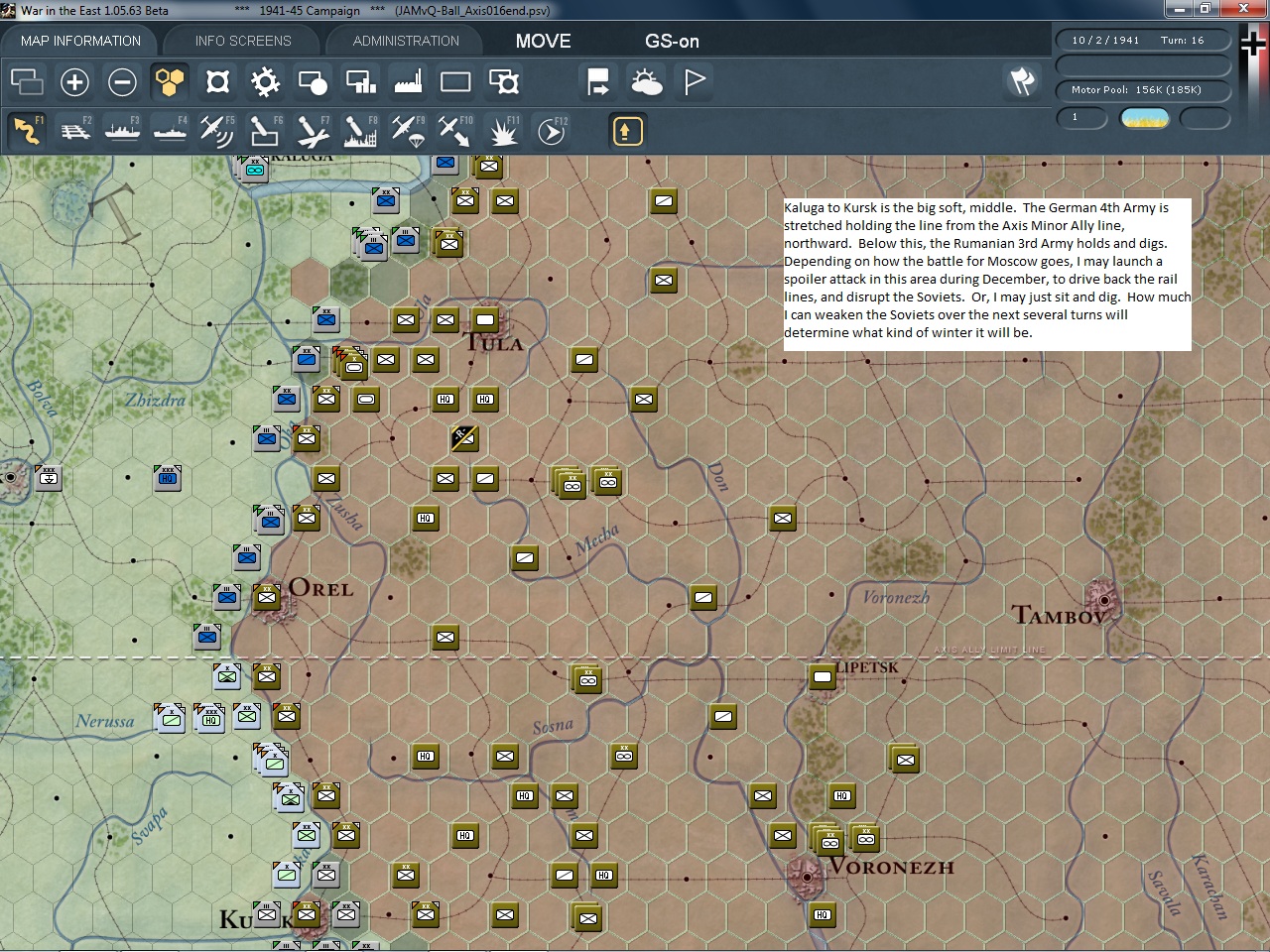Toggle the fortification levels icon
Viewport: 1270px width, 952px height.
click(x=217, y=81)
